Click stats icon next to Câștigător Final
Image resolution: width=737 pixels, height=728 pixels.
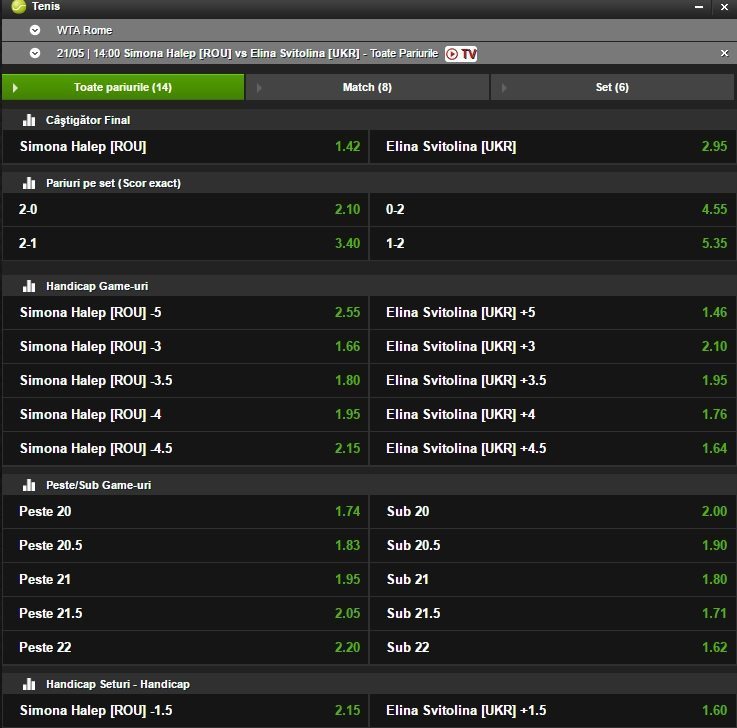point(29,120)
